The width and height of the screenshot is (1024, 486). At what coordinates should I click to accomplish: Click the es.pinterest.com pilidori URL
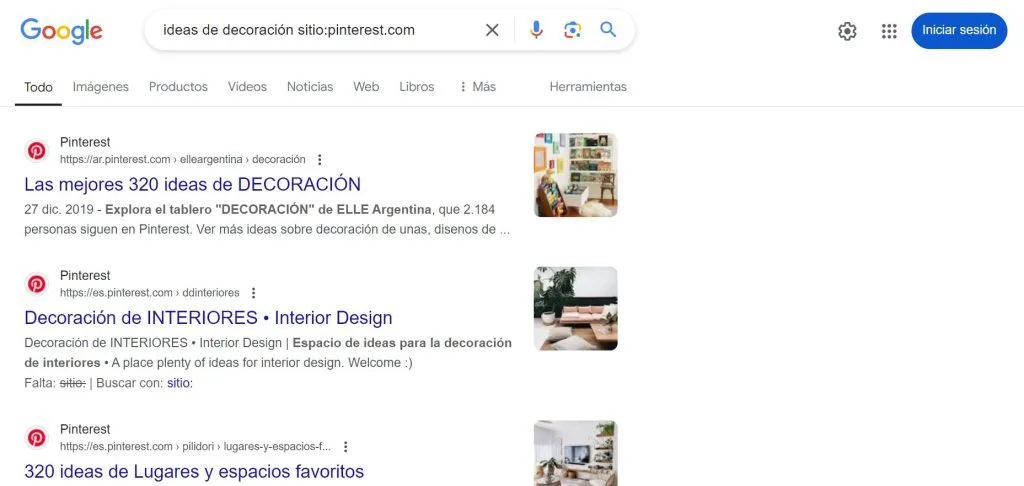coord(195,447)
